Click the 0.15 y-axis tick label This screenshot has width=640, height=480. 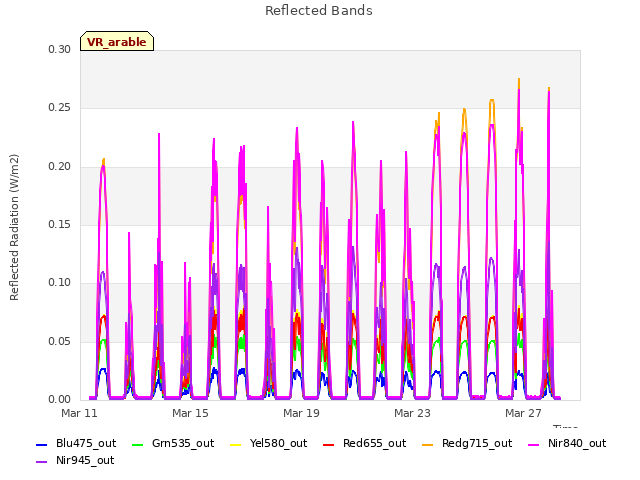click(x=60, y=224)
